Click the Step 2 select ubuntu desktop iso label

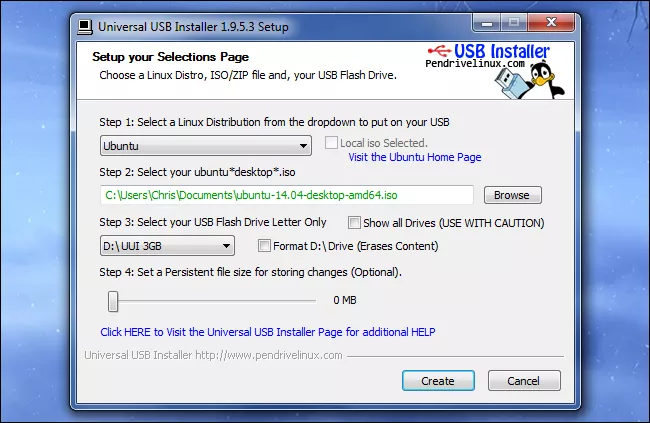pos(197,172)
